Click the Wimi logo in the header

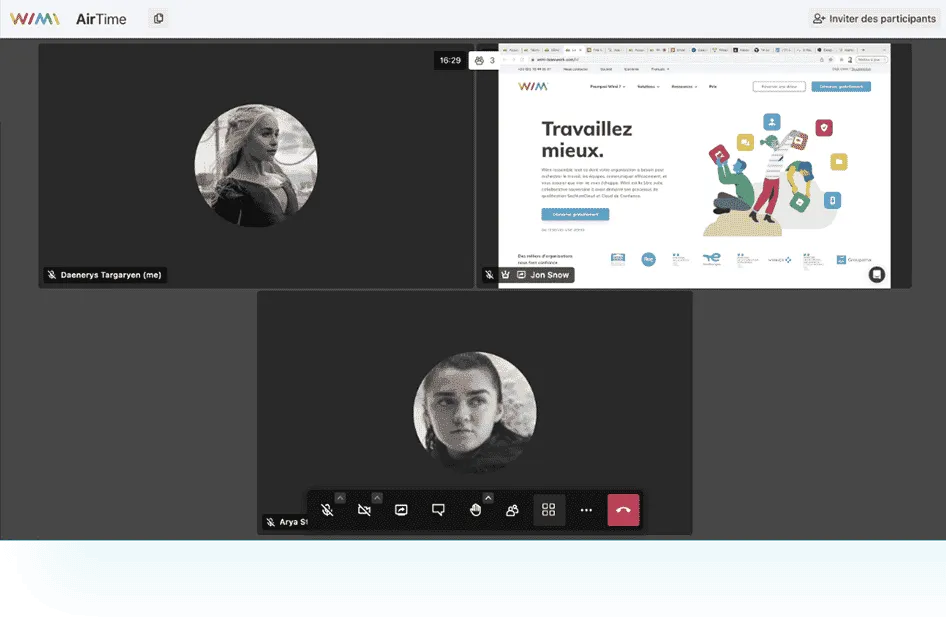[x=34, y=19]
